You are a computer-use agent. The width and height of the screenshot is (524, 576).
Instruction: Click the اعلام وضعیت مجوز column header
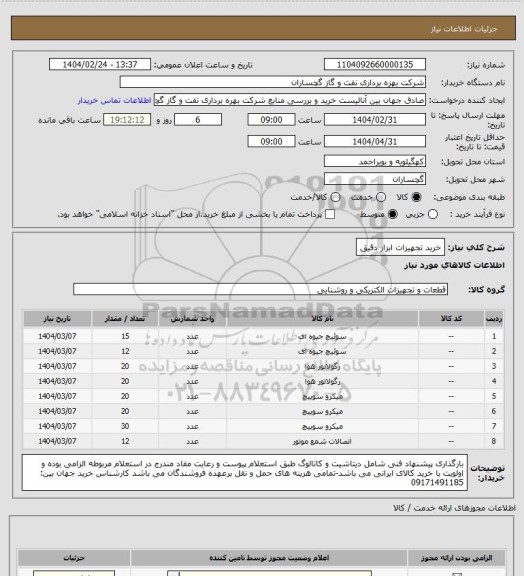tap(269, 558)
